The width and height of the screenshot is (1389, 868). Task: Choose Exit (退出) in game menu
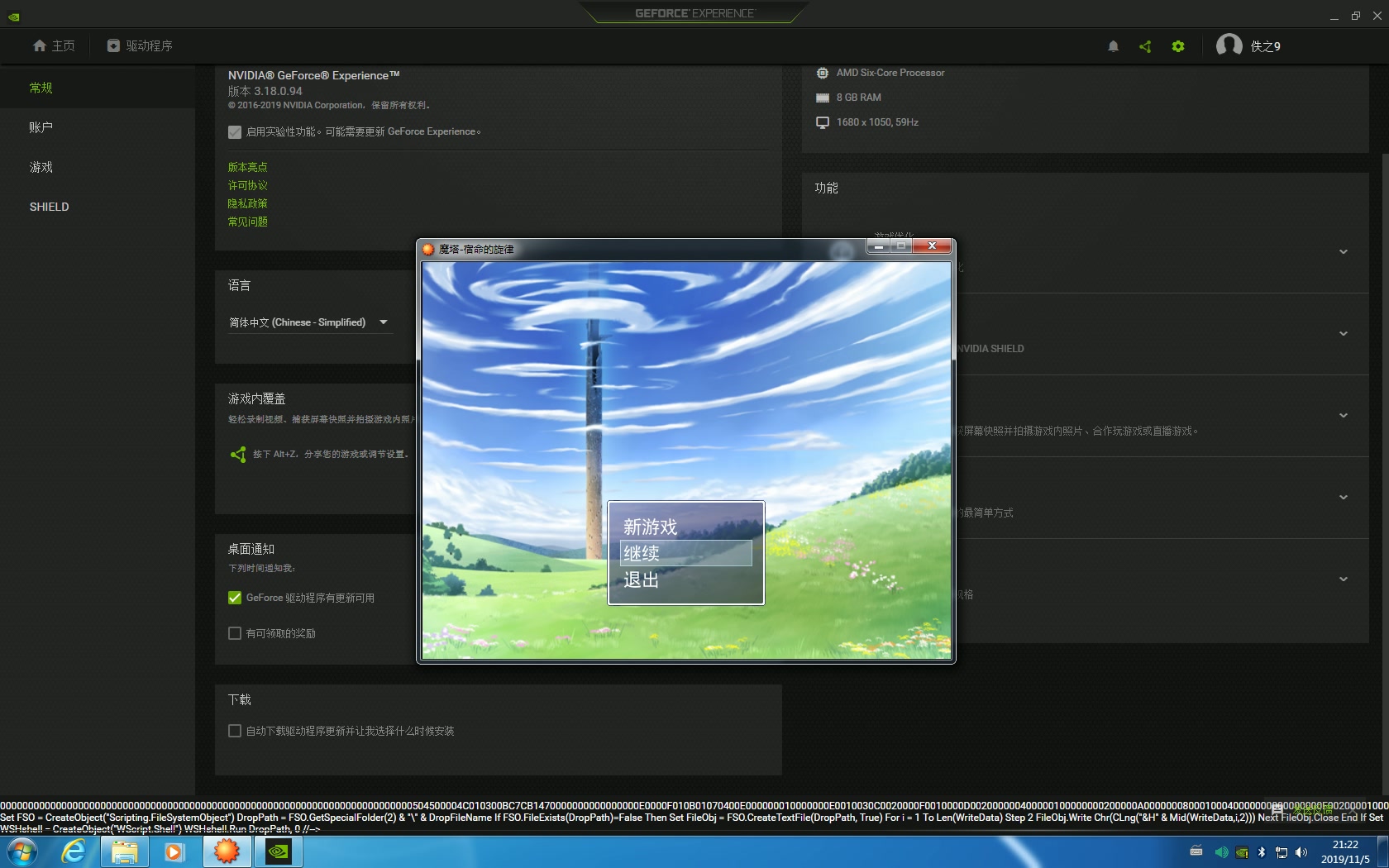pyautogui.click(x=685, y=579)
